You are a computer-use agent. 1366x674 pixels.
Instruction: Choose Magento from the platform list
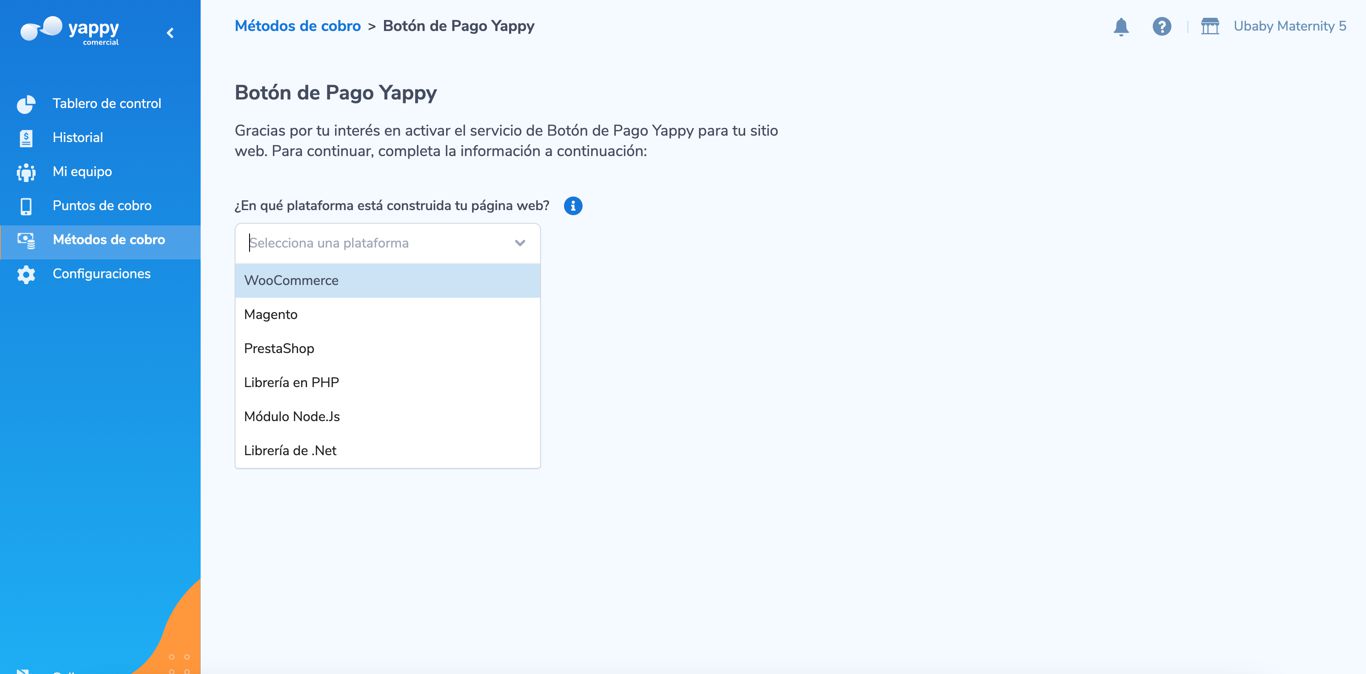pyautogui.click(x=388, y=315)
